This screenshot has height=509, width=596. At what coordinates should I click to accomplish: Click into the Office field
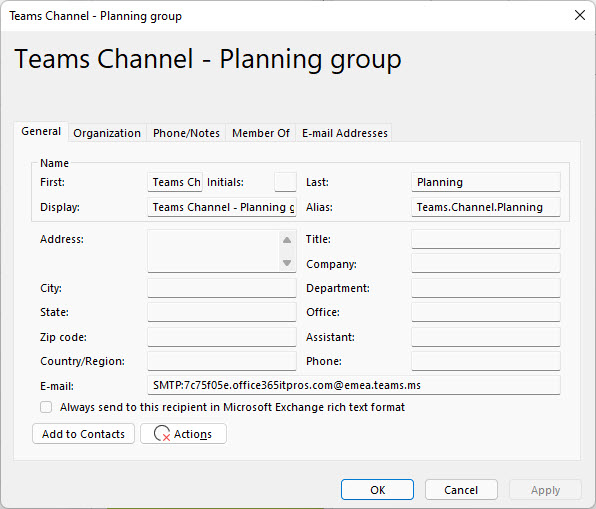coord(486,312)
